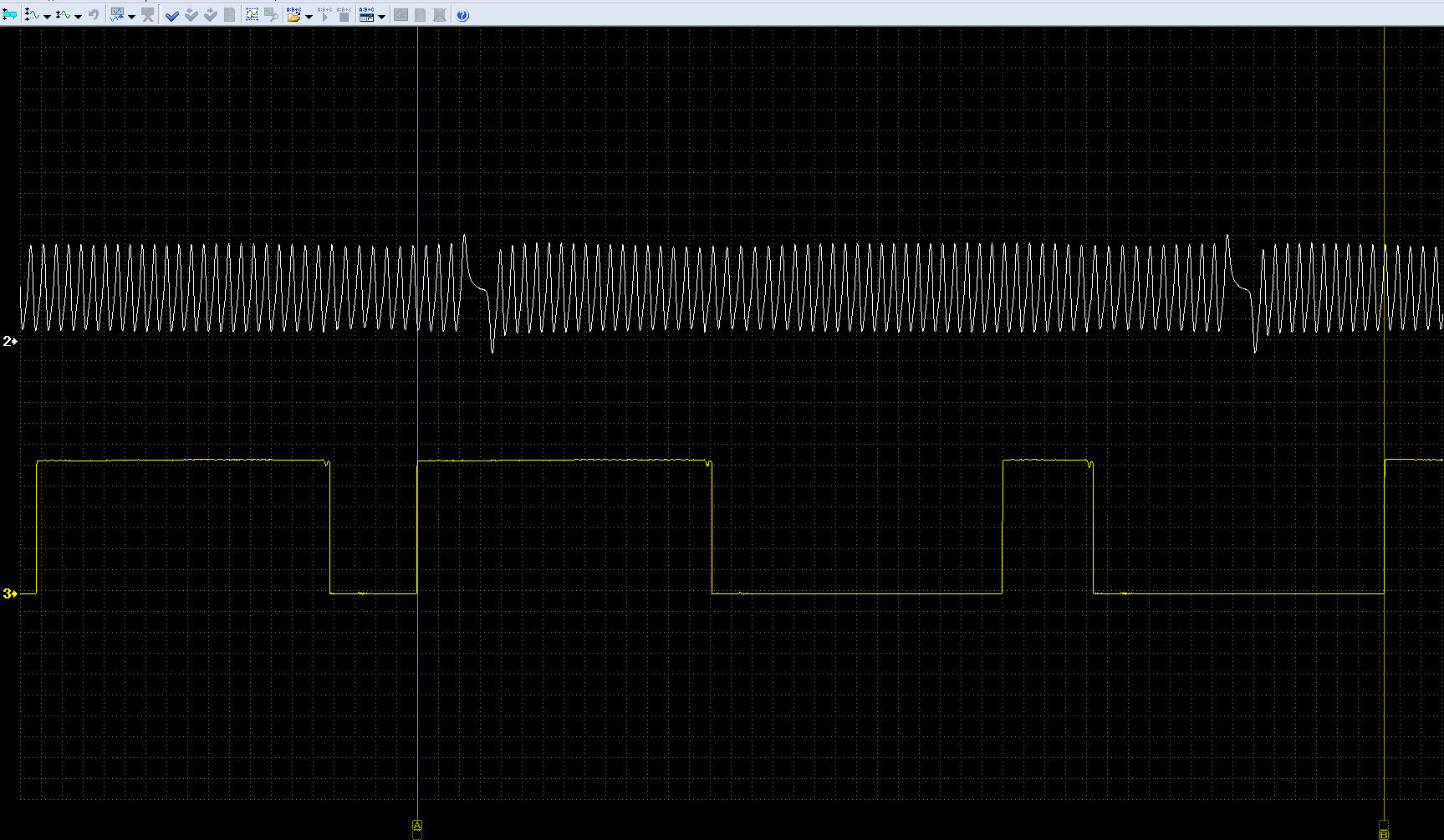This screenshot has height=840, width=1444.
Task: Expand the A:B+C folder dropdown arrow
Action: tap(309, 17)
